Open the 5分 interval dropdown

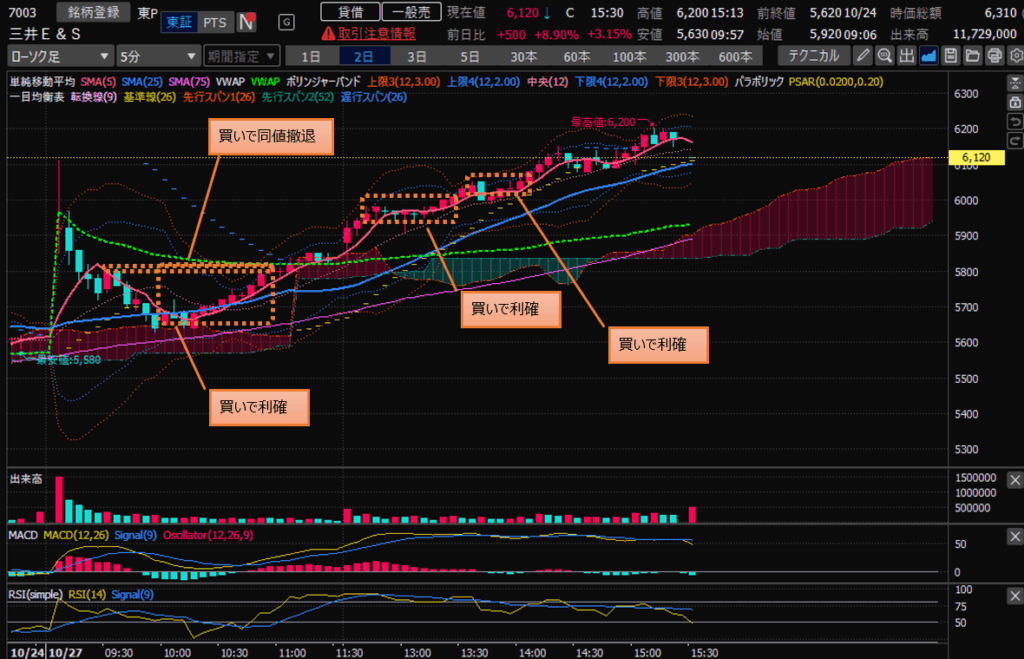(157, 55)
